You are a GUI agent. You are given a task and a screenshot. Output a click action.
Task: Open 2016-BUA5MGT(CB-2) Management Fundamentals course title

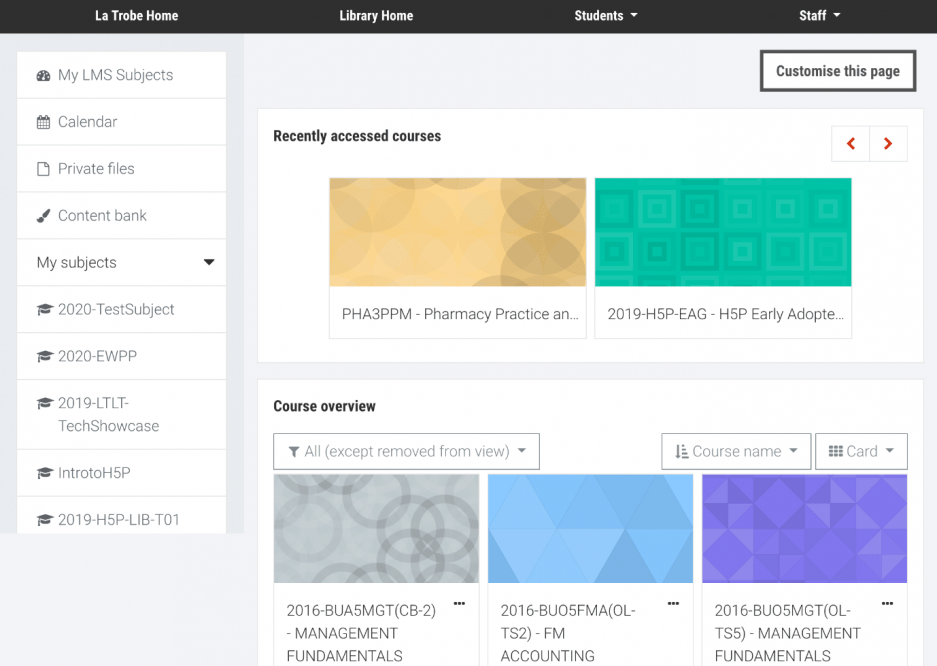pyautogui.click(x=361, y=633)
